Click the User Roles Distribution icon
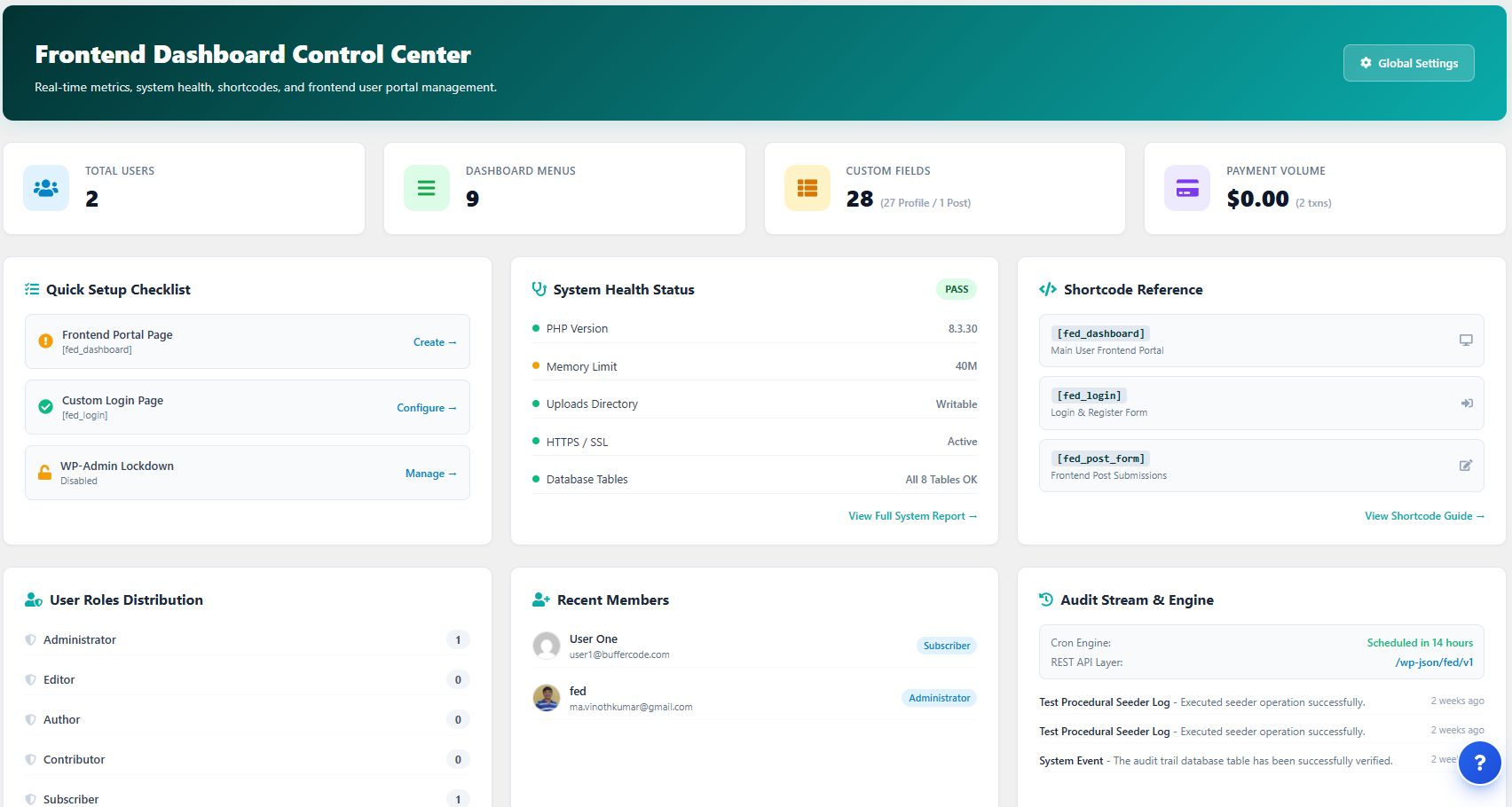Image resolution: width=1512 pixels, height=807 pixels. [x=34, y=600]
